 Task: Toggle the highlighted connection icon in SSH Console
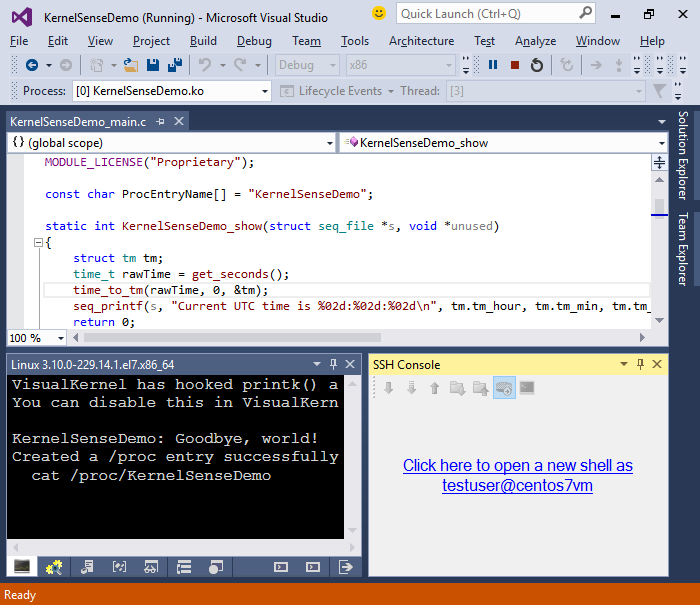504,388
